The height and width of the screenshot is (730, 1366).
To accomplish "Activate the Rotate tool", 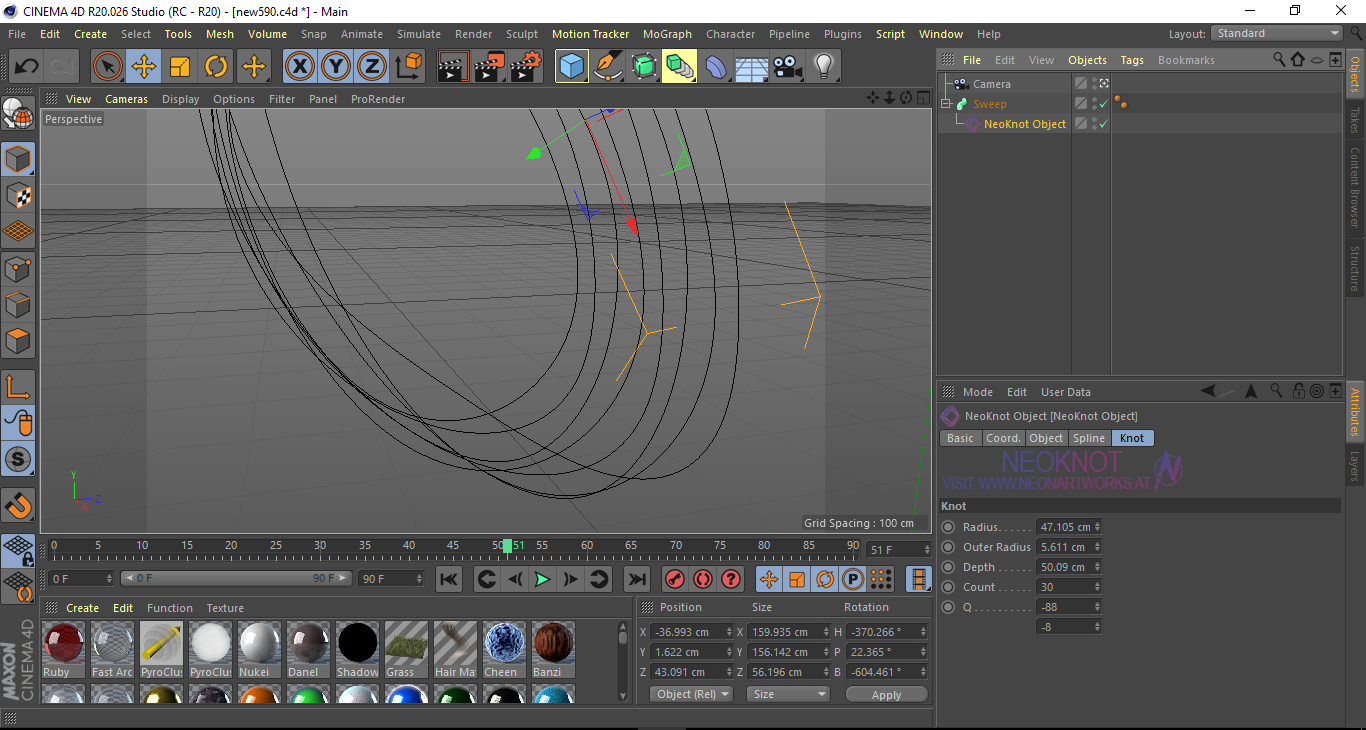I will point(216,67).
